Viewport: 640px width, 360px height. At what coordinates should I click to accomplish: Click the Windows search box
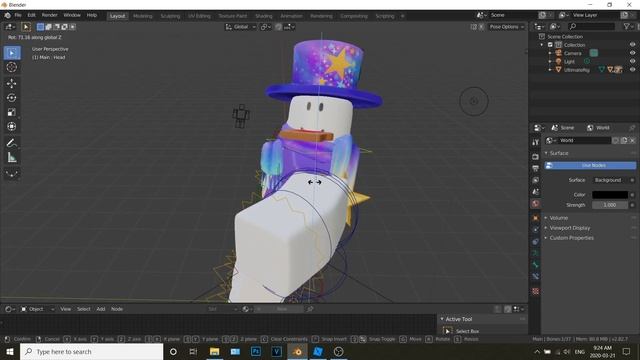coord(91,351)
